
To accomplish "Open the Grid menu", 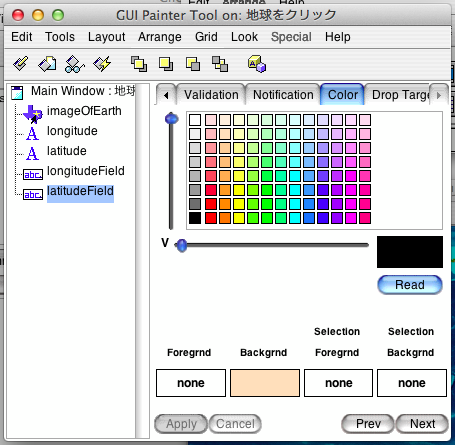I will pyautogui.click(x=206, y=37).
